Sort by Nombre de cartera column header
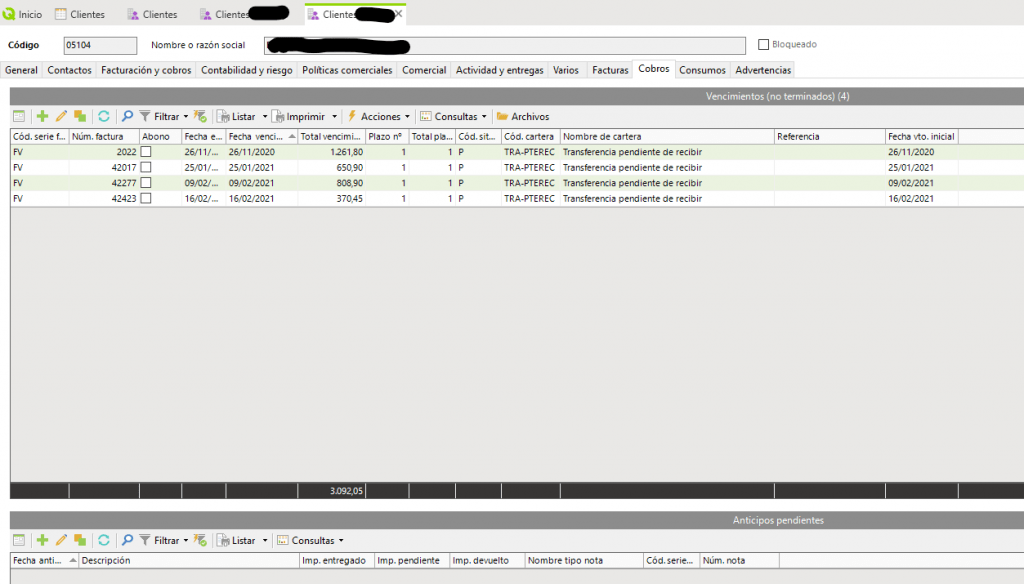Viewport: 1024px width, 584px height. click(x=667, y=137)
